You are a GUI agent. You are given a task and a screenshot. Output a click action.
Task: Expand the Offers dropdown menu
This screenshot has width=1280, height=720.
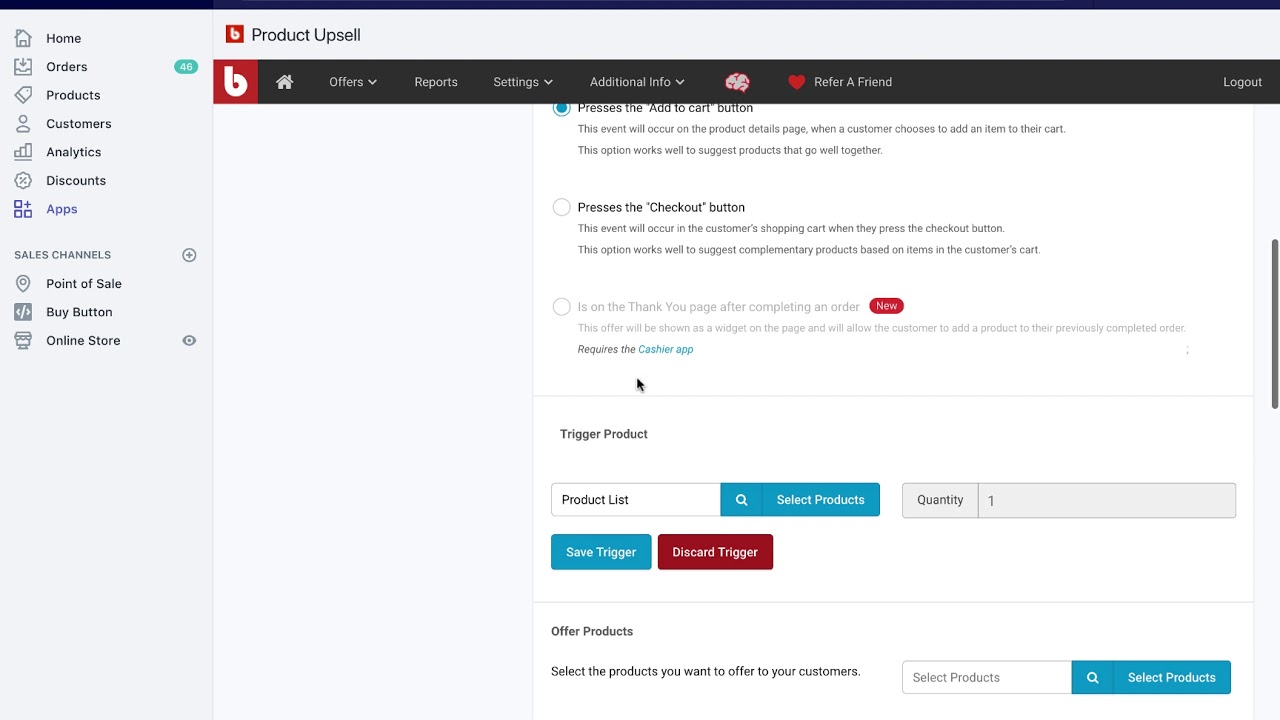[x=353, y=82]
